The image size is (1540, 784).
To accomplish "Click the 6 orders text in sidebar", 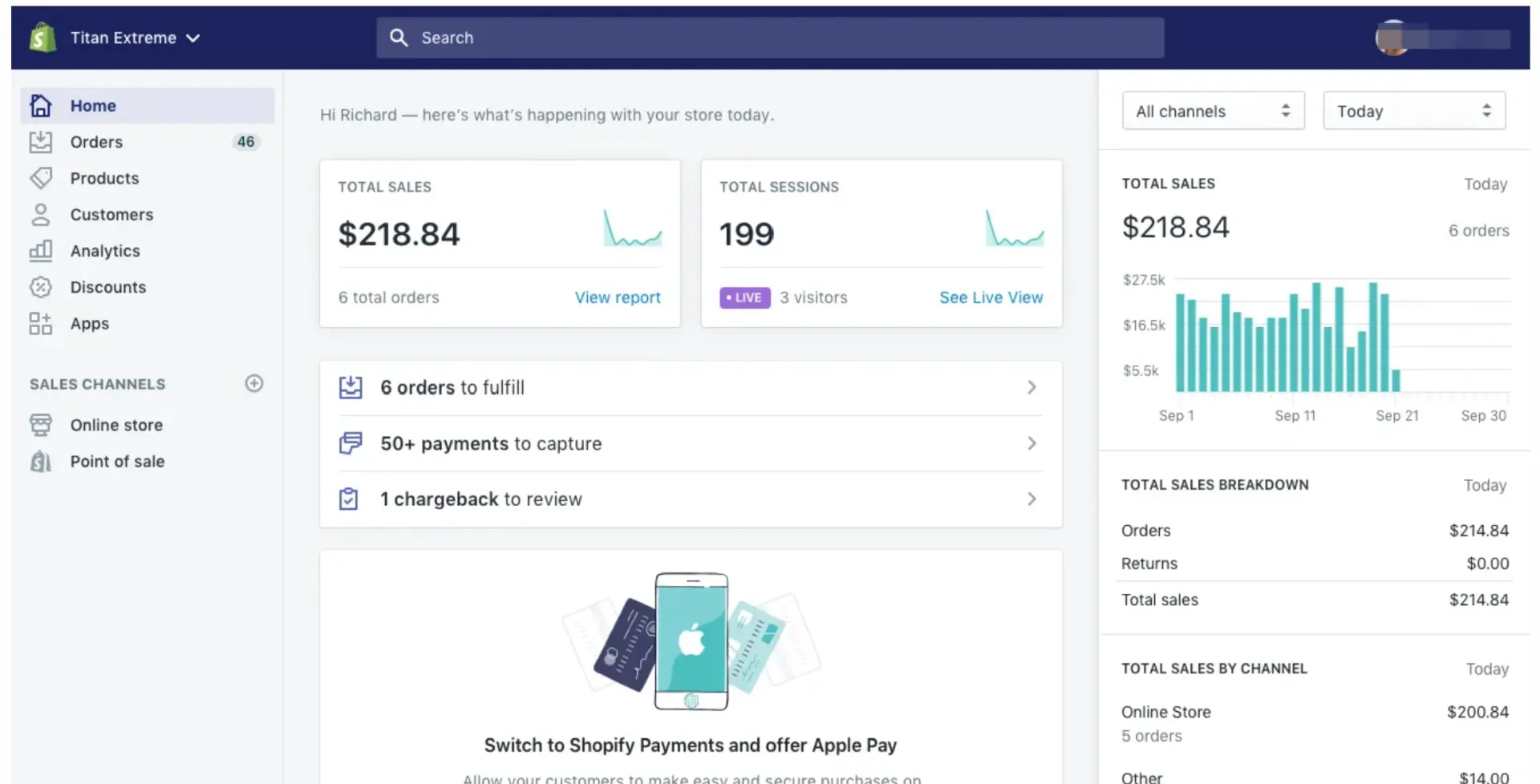I will (1478, 231).
